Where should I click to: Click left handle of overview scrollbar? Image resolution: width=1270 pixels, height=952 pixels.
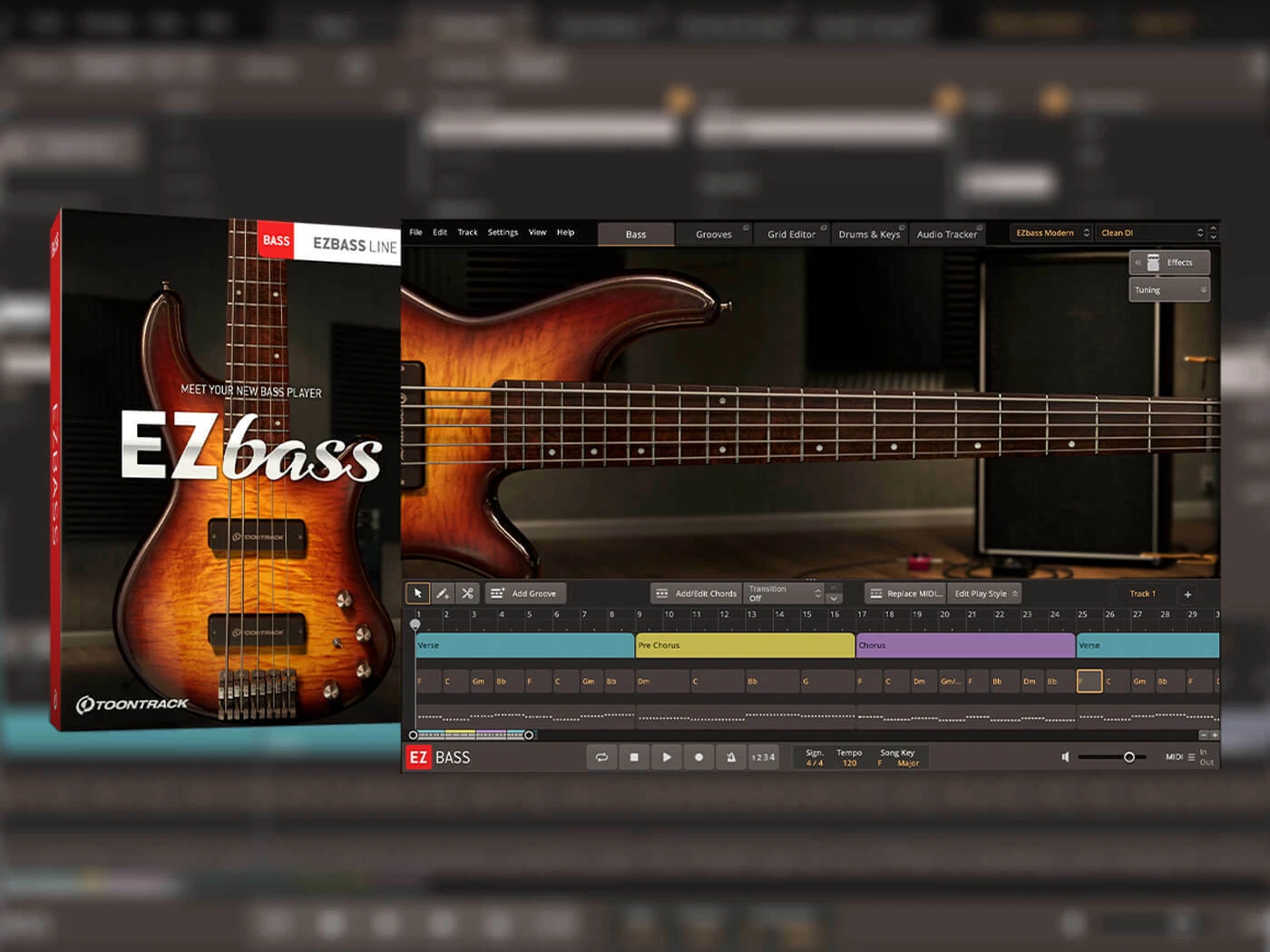414,735
